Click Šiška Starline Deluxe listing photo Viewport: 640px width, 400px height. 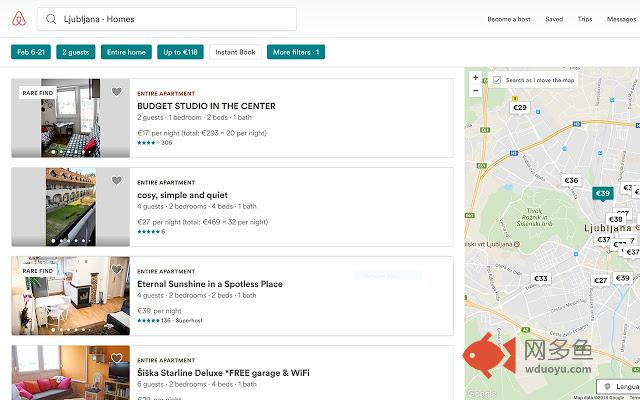pos(70,373)
